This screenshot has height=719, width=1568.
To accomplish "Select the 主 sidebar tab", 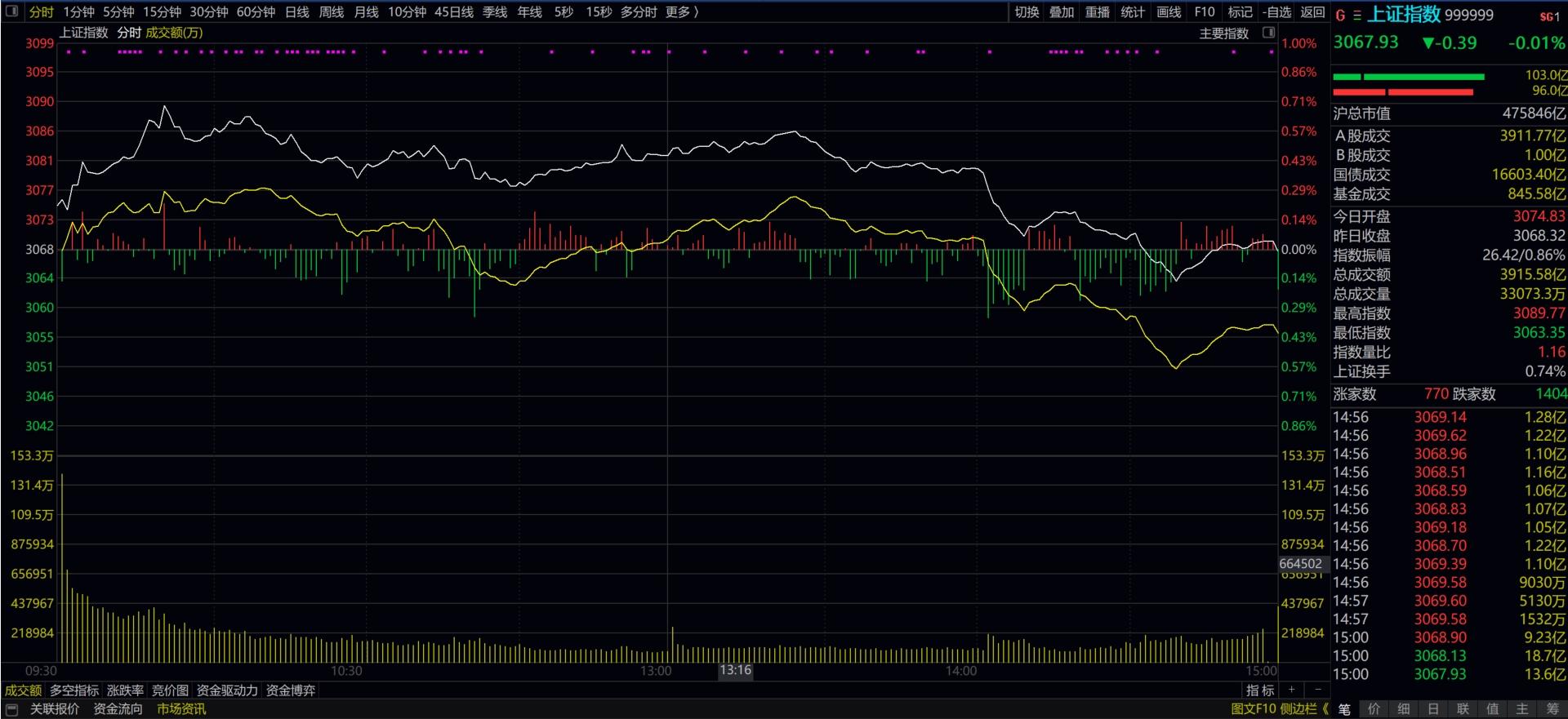I will pyautogui.click(x=1522, y=709).
